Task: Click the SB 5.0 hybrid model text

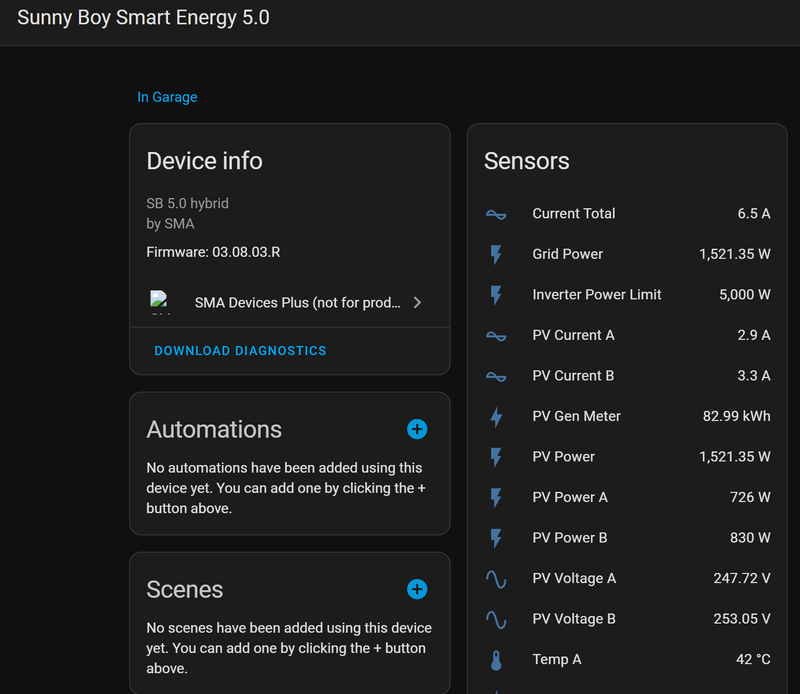Action: (x=187, y=203)
